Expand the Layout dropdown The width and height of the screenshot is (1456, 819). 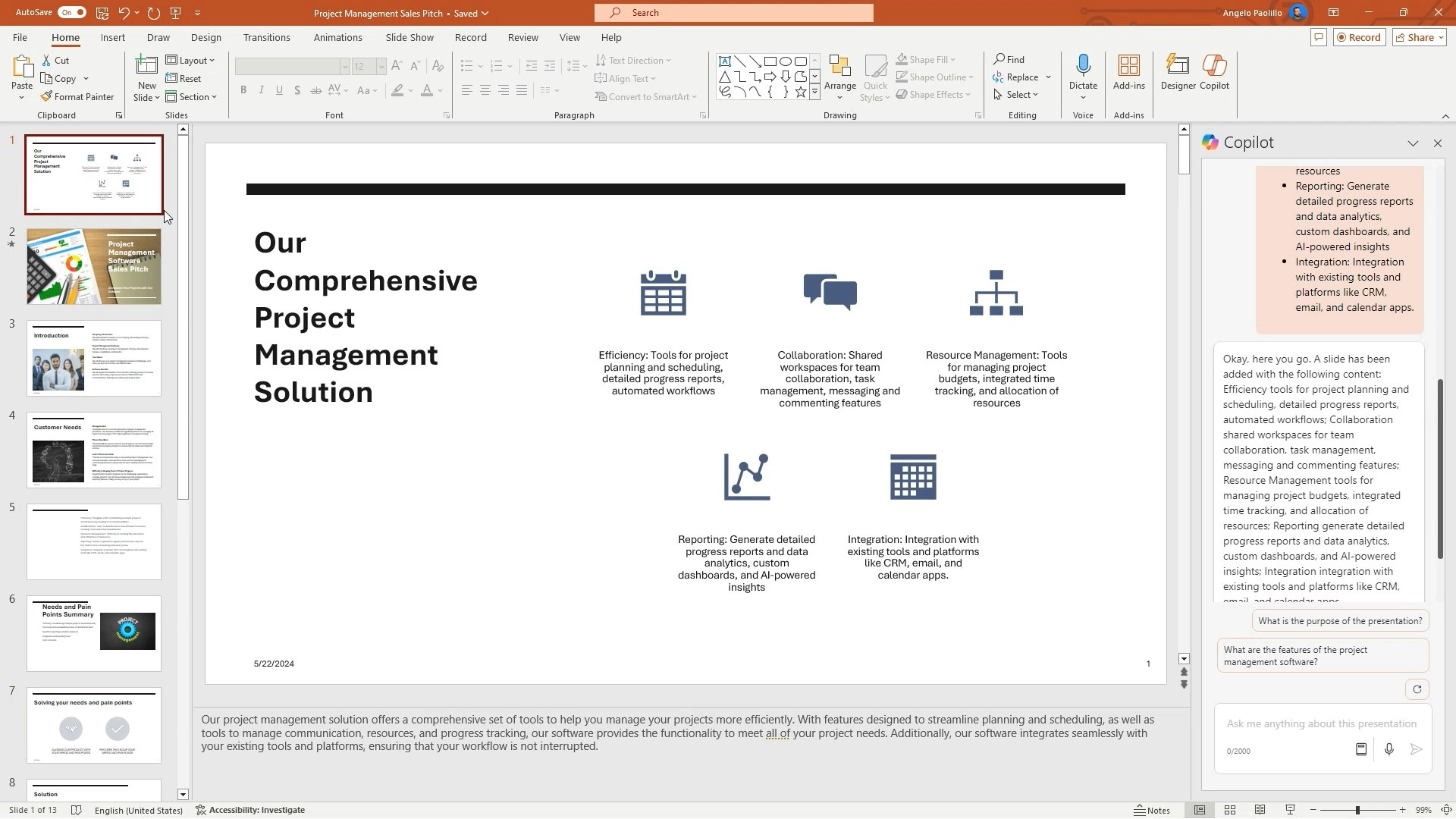coord(190,61)
